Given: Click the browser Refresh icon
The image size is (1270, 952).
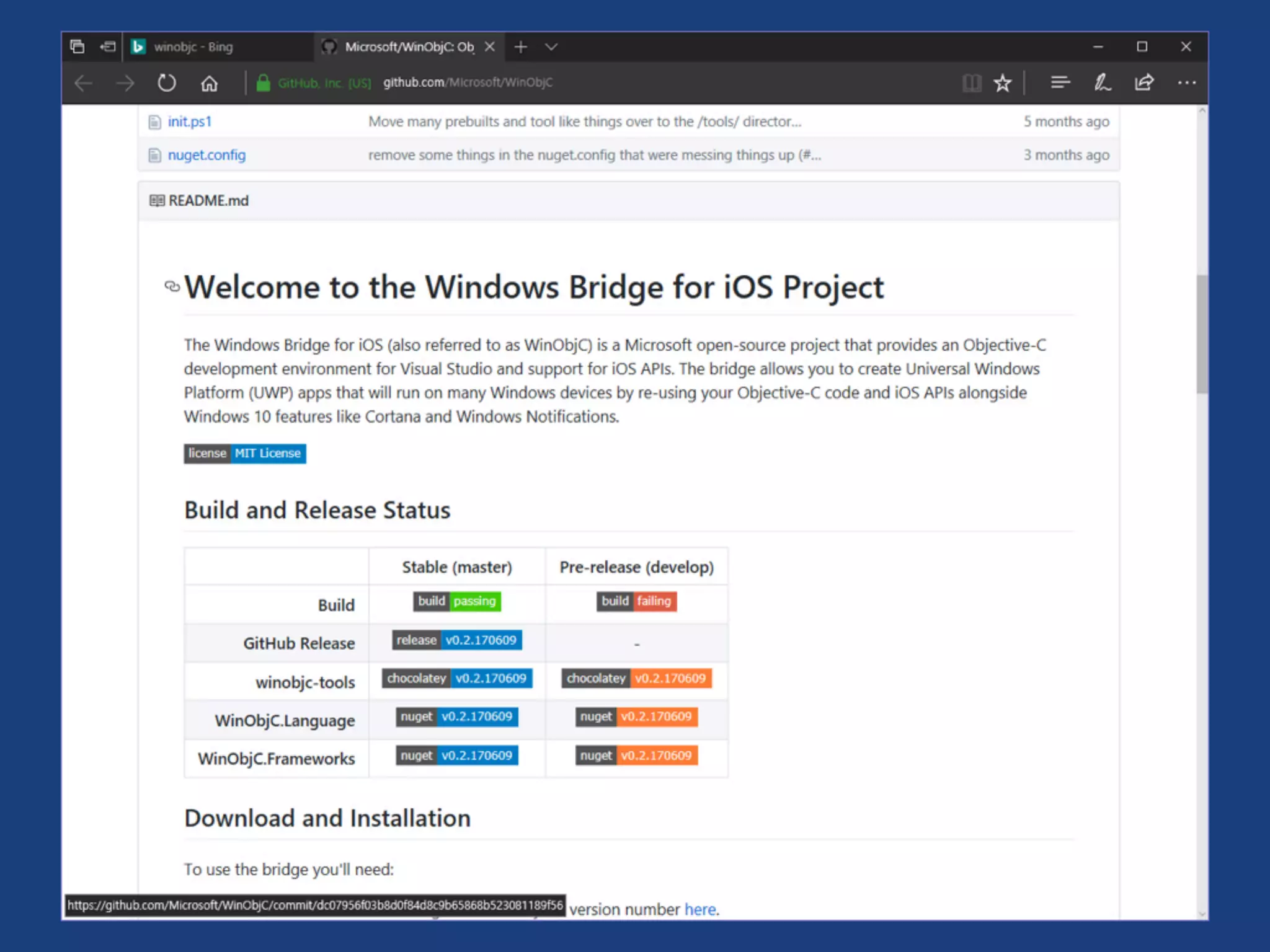Looking at the screenshot, I should point(166,82).
